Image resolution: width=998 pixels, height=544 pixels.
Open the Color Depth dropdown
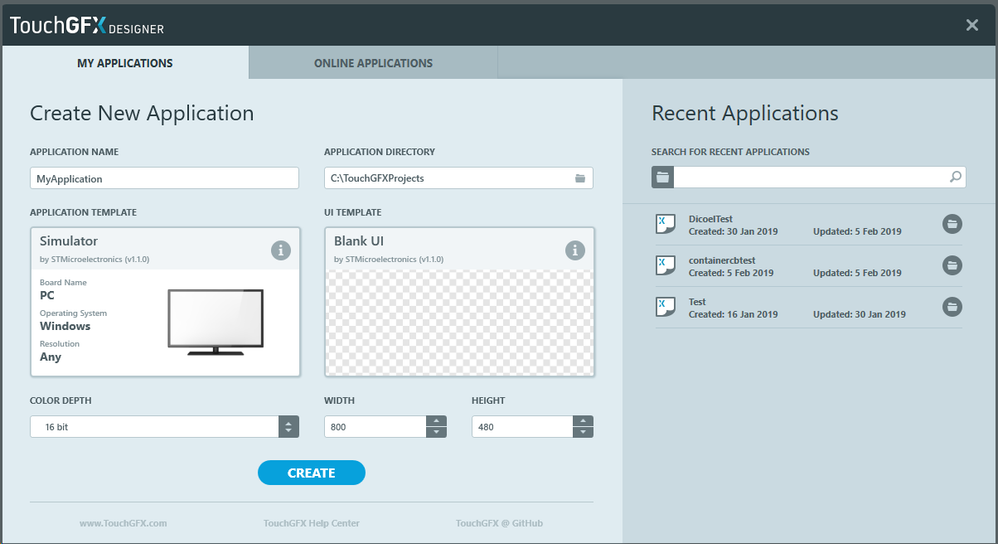click(288, 427)
